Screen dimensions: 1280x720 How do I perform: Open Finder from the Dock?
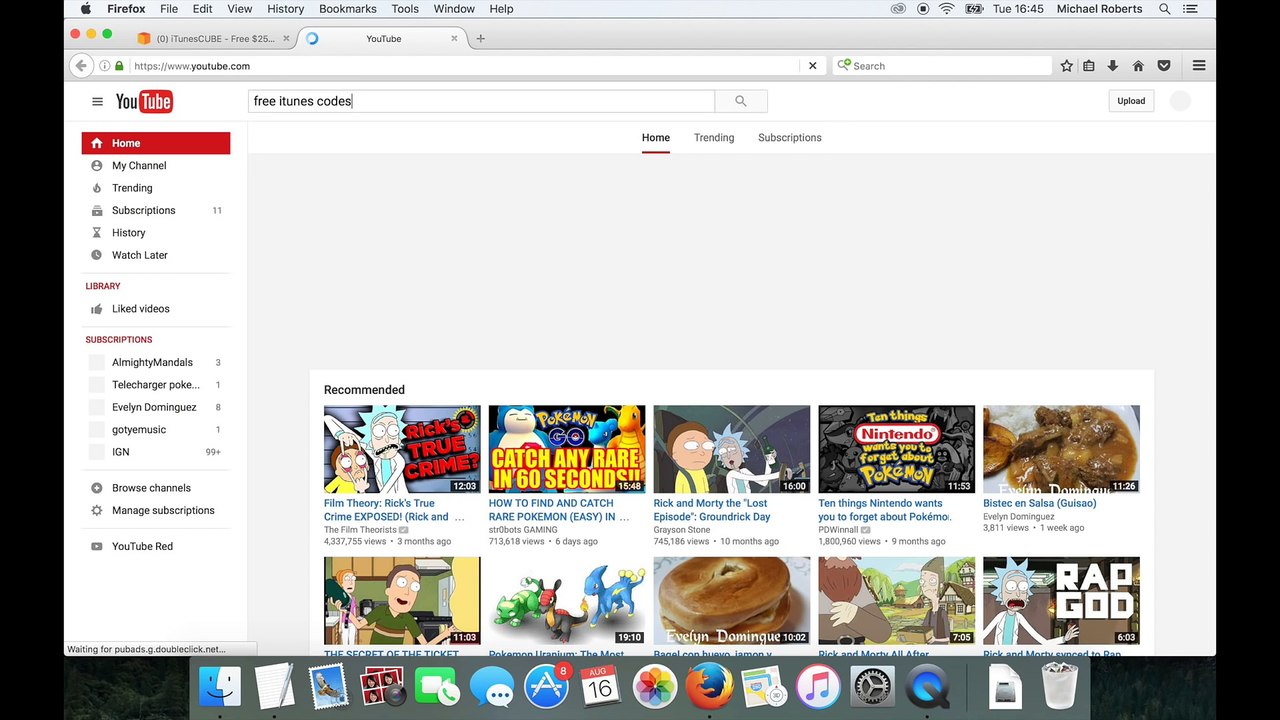(220, 687)
